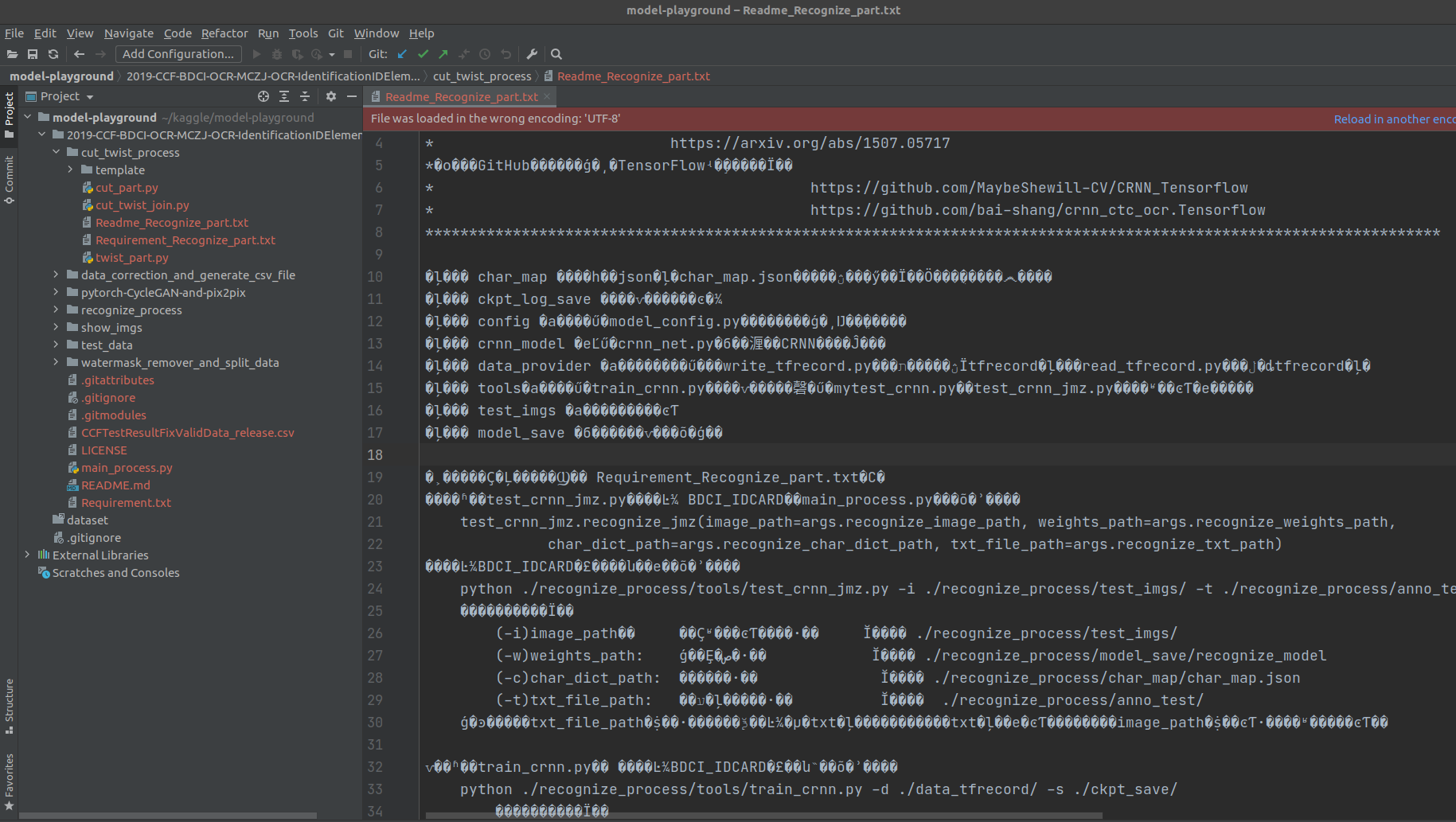1456x822 pixels.
Task: Open the Git menu
Action: (x=335, y=33)
